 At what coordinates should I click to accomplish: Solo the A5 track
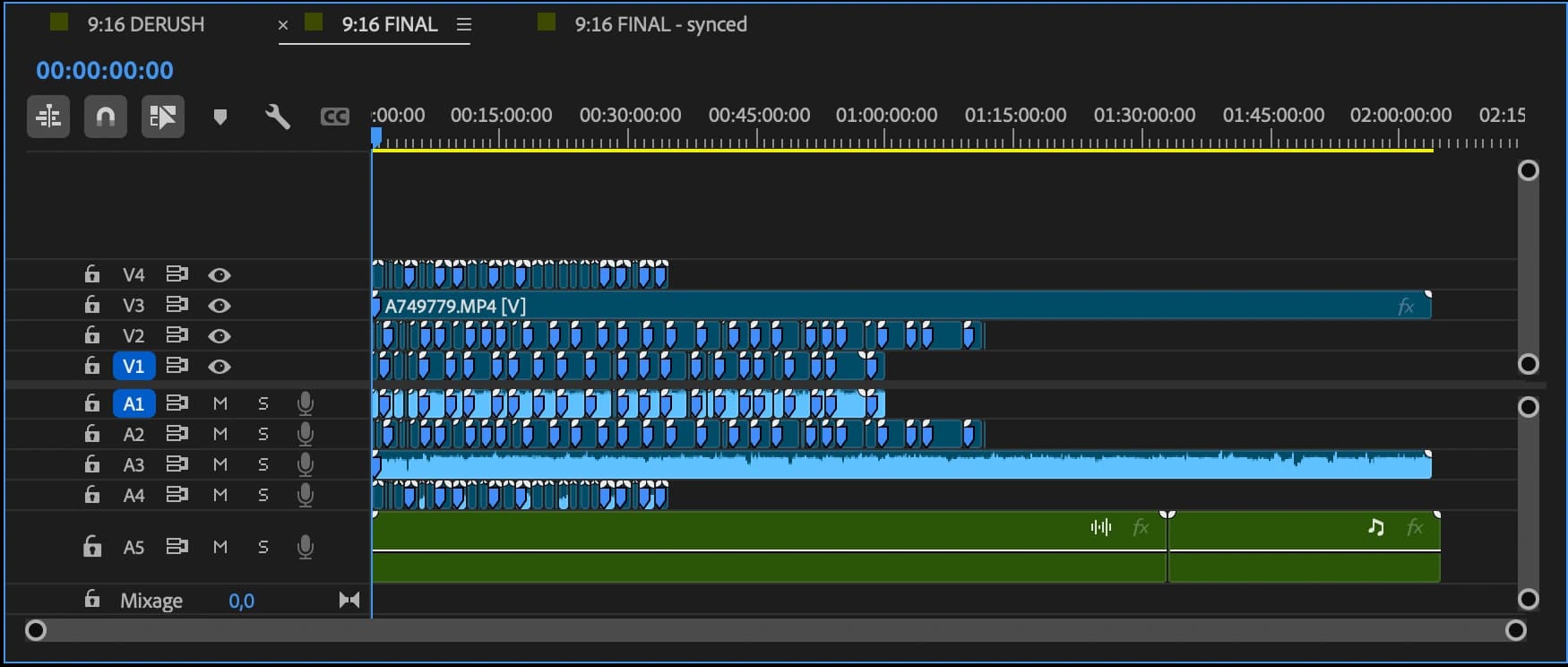[263, 547]
